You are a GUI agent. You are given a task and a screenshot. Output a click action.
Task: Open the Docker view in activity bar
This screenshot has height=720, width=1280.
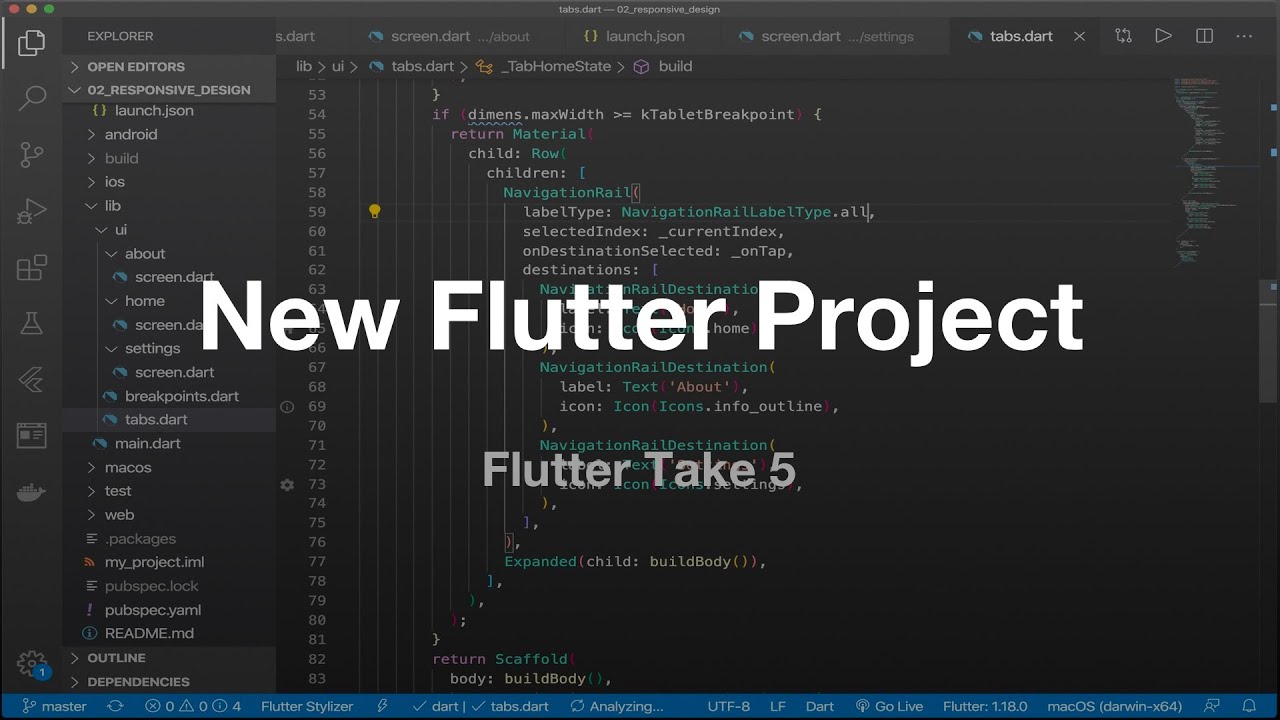[32, 491]
